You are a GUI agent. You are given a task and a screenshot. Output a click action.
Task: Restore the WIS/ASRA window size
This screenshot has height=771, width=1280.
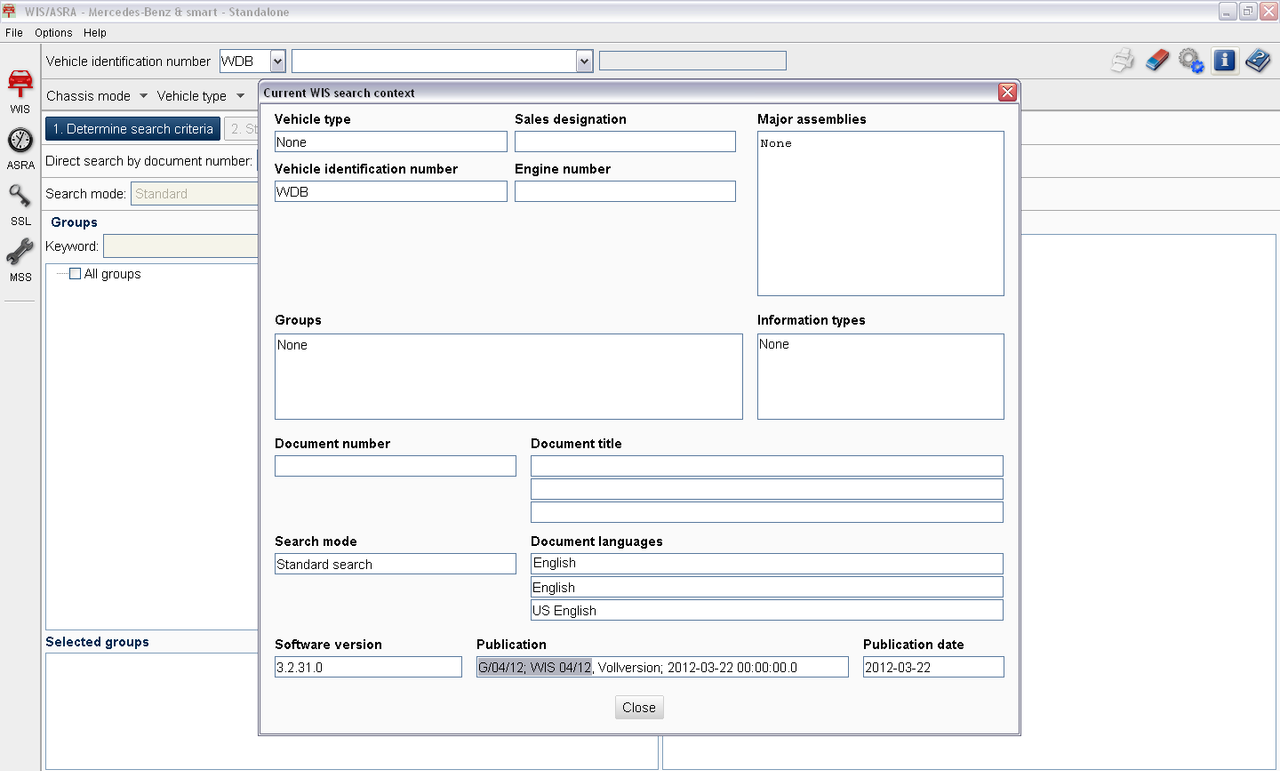coord(1248,10)
